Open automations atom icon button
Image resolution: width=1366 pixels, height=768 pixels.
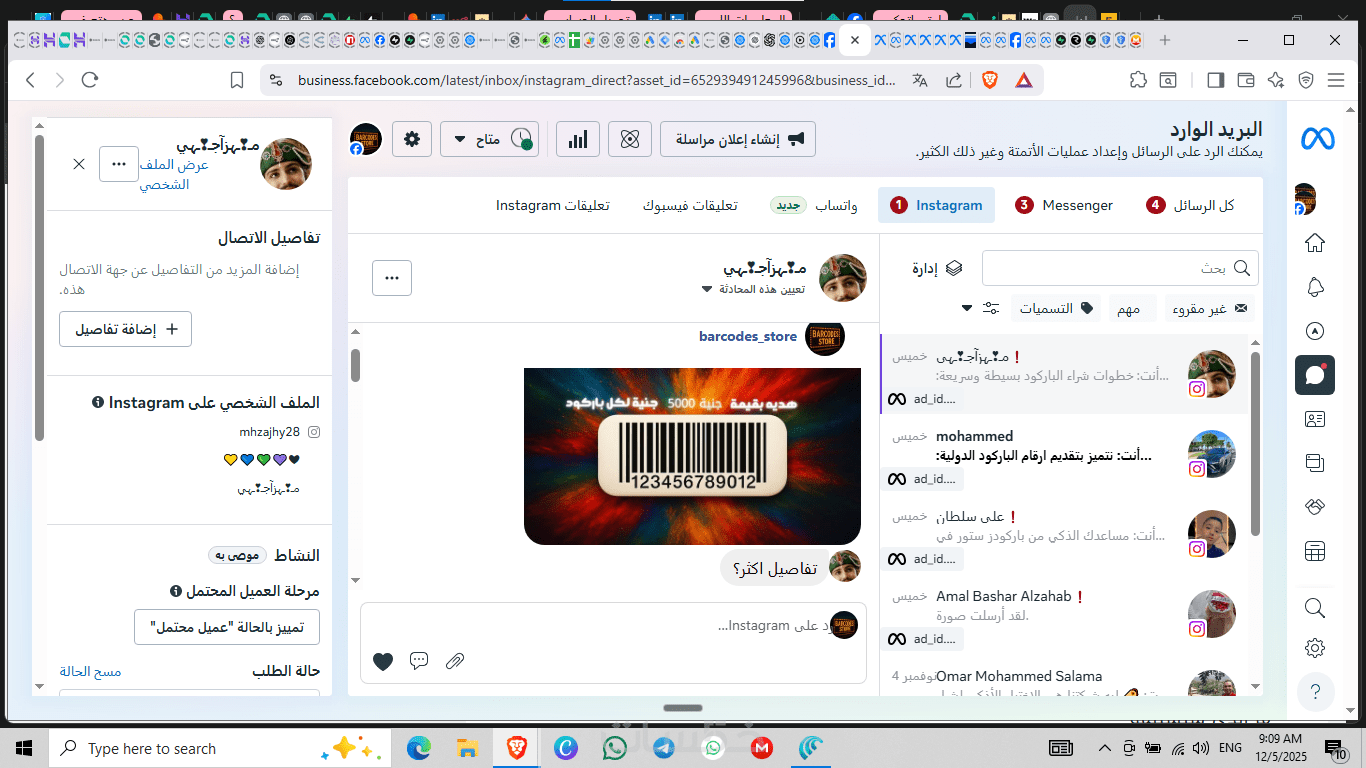tap(630, 139)
